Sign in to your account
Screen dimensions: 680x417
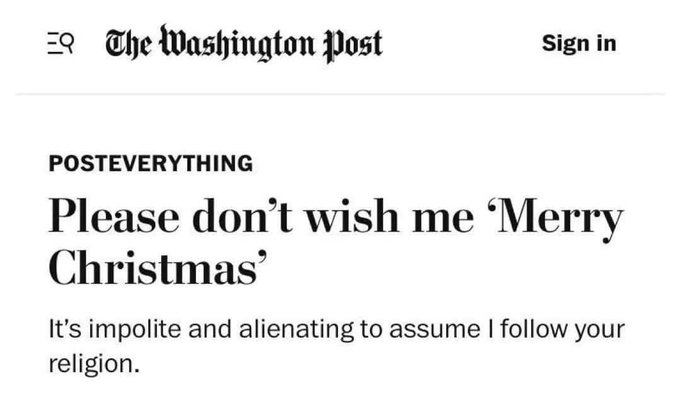tap(579, 43)
